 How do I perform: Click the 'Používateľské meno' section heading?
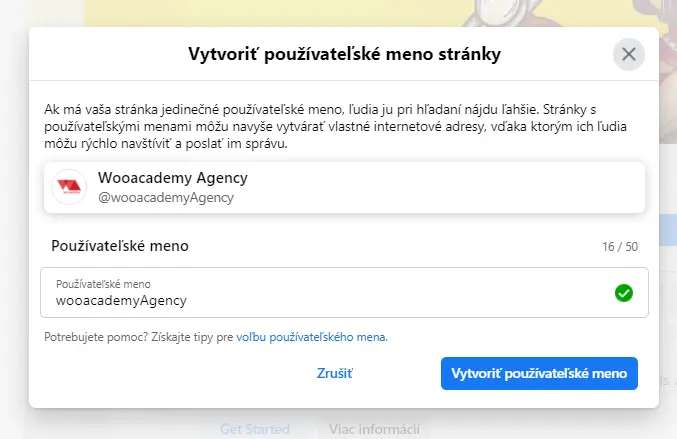[x=120, y=246]
